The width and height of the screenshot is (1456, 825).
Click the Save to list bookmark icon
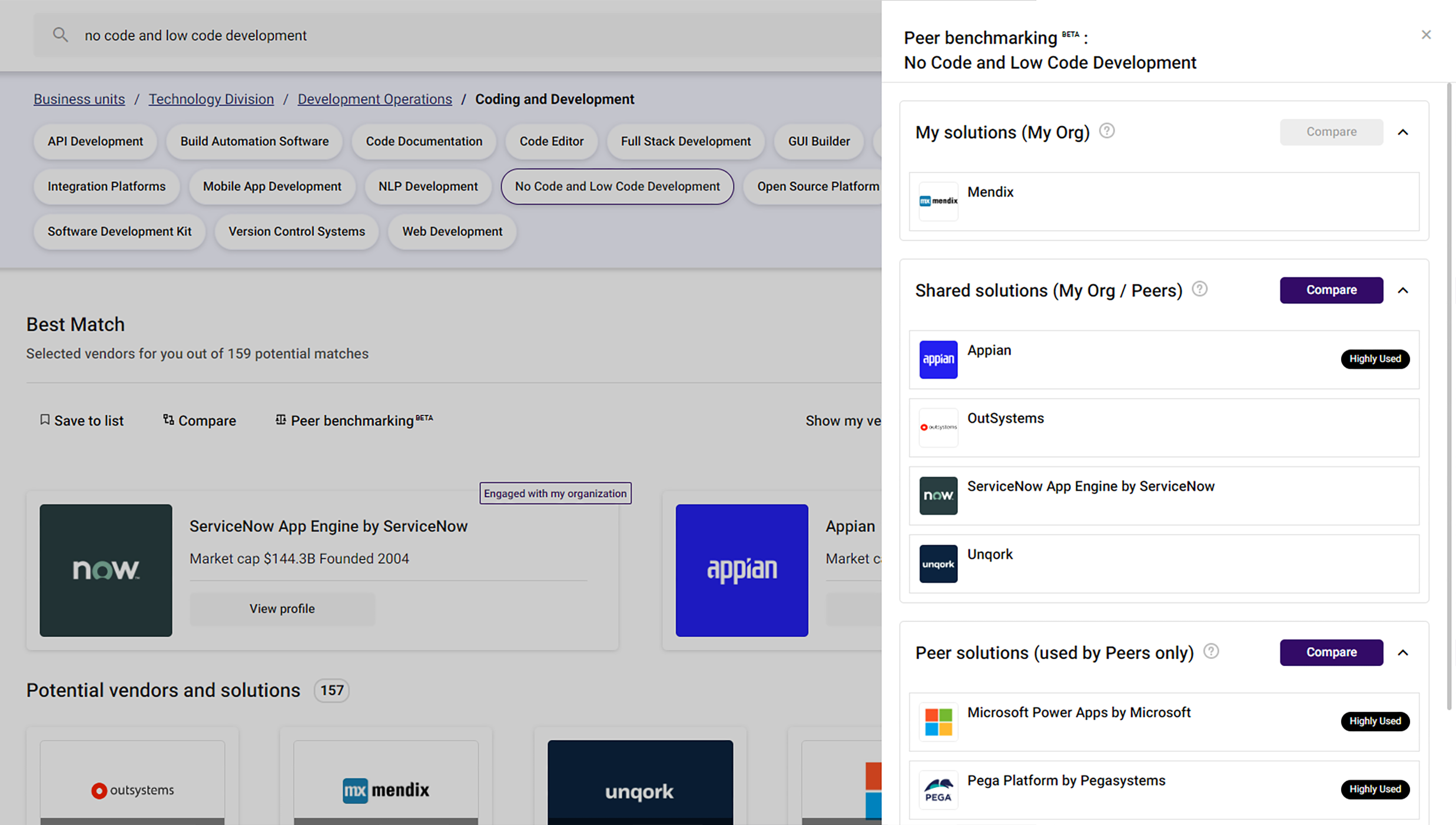(45, 420)
